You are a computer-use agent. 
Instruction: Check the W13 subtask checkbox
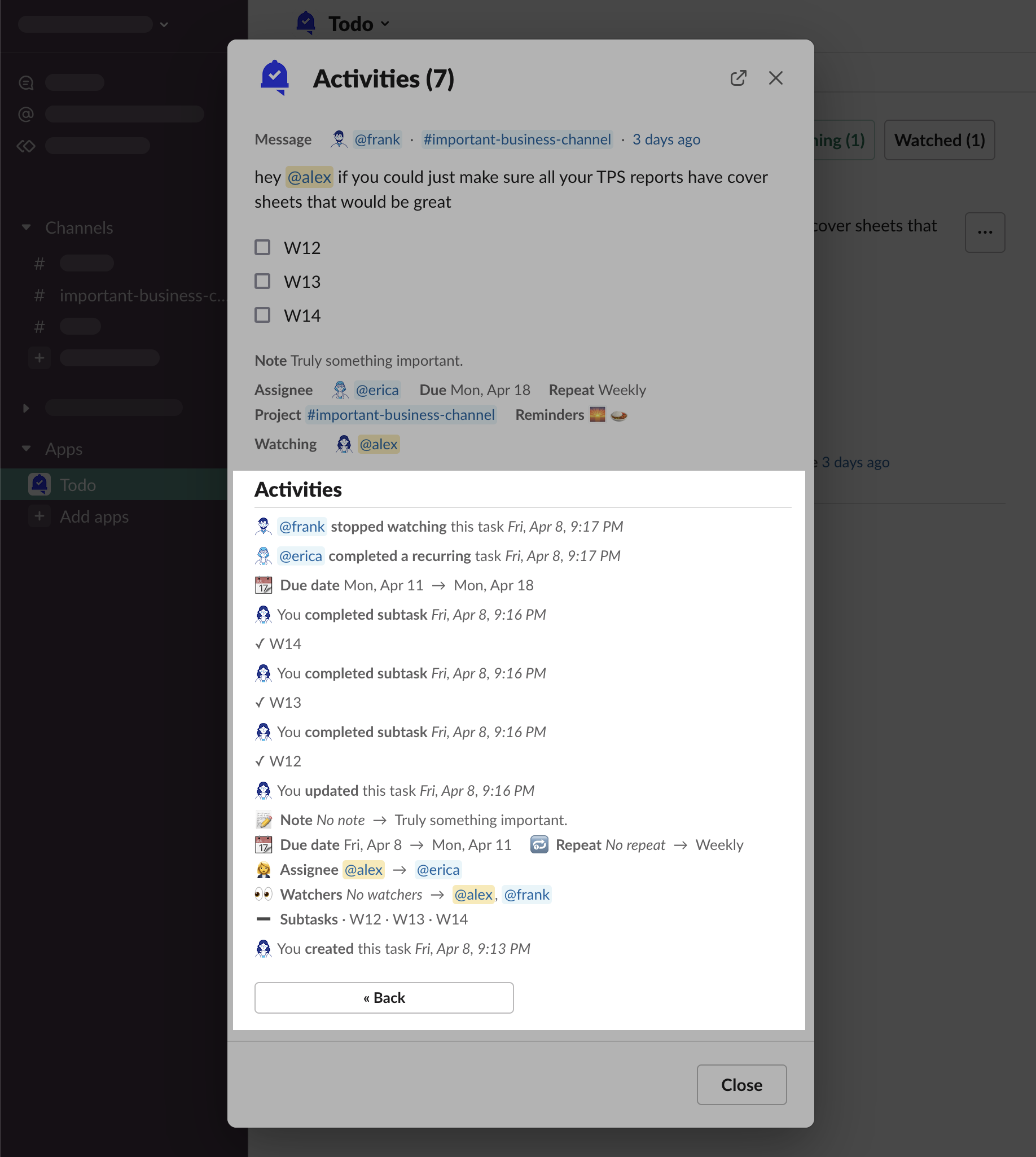point(262,281)
